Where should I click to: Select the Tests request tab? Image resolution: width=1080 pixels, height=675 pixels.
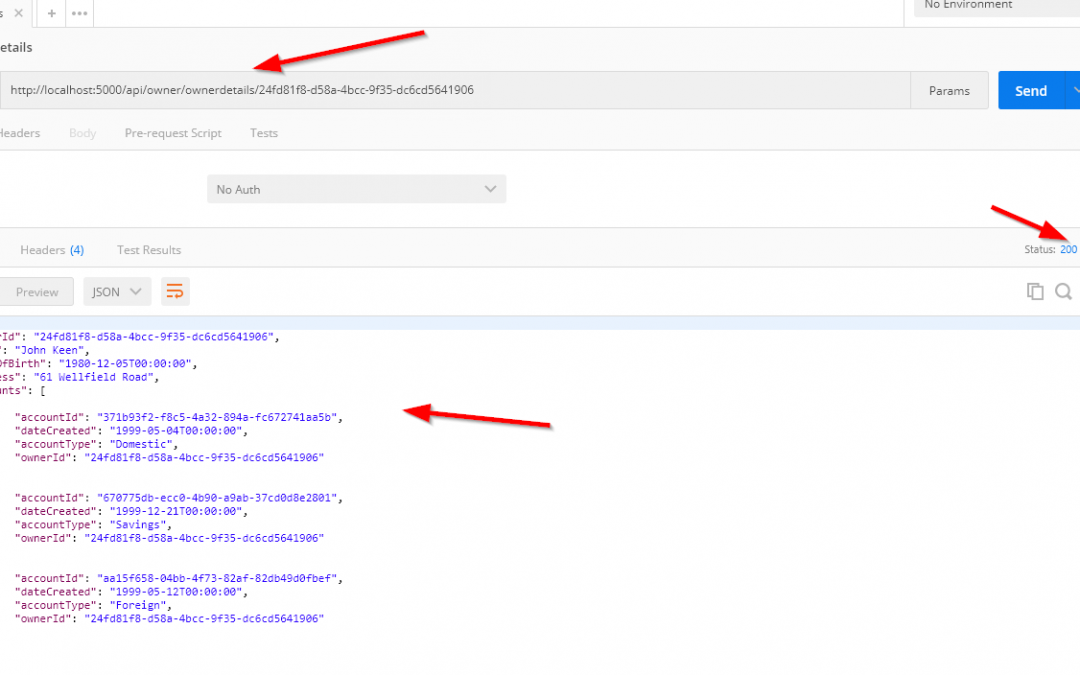click(264, 133)
